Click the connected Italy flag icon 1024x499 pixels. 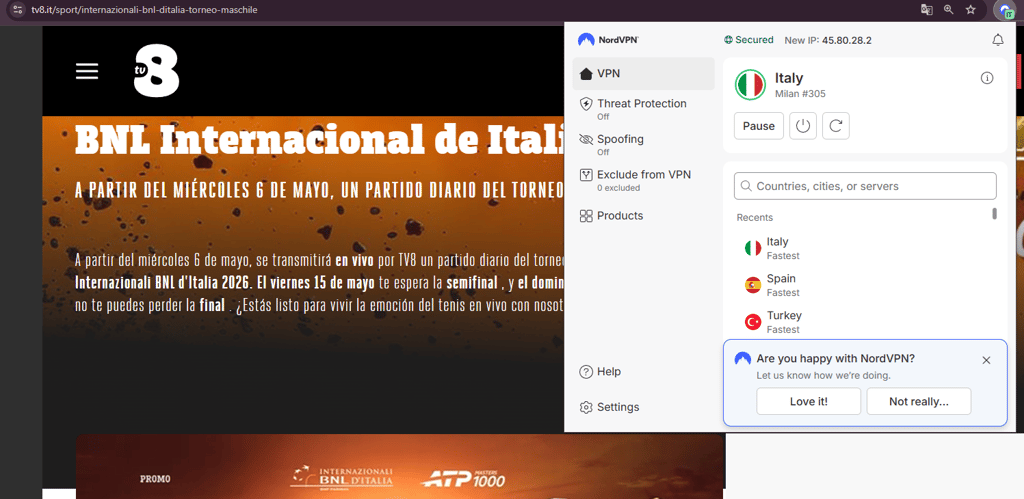coord(750,85)
